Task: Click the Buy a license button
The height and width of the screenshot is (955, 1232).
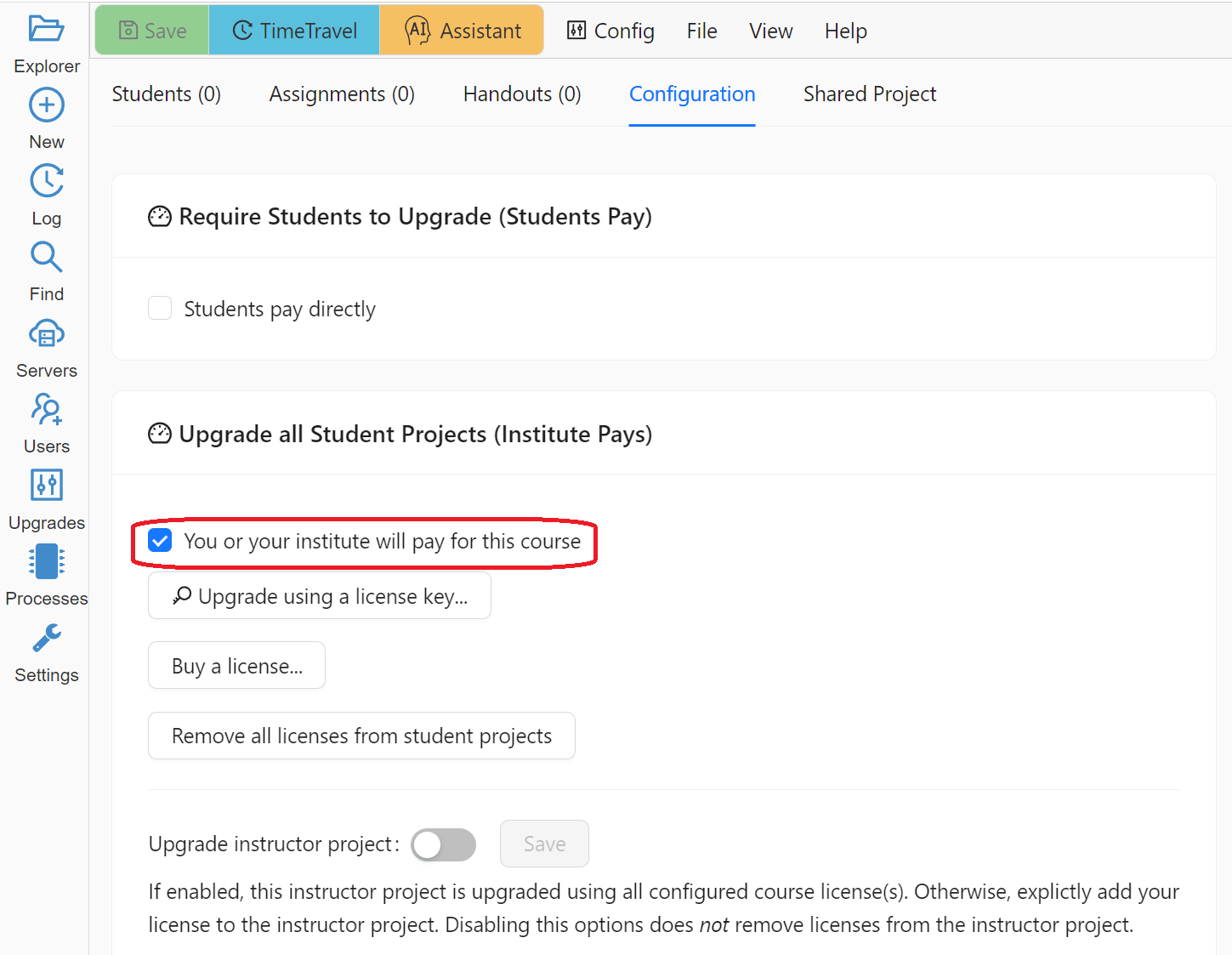Action: [x=236, y=666]
